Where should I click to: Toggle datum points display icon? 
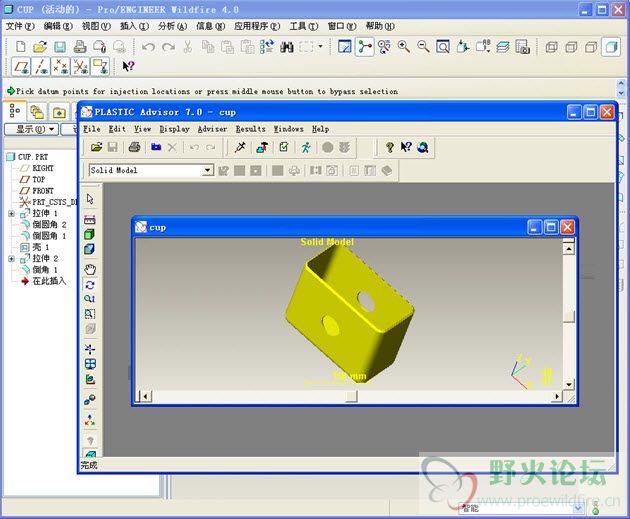click(60, 66)
